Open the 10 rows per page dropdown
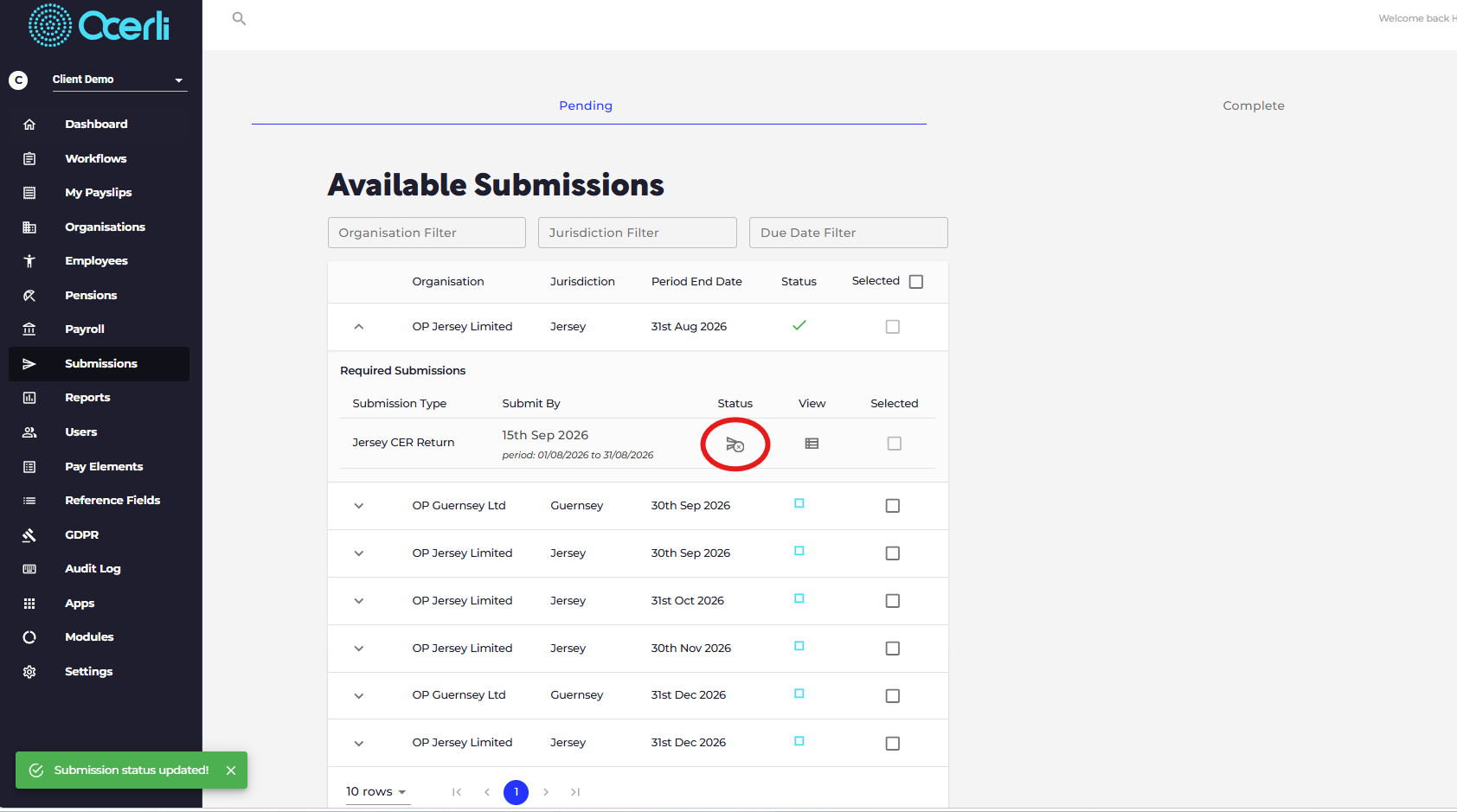Viewport: 1457px width, 812px height. (x=377, y=792)
